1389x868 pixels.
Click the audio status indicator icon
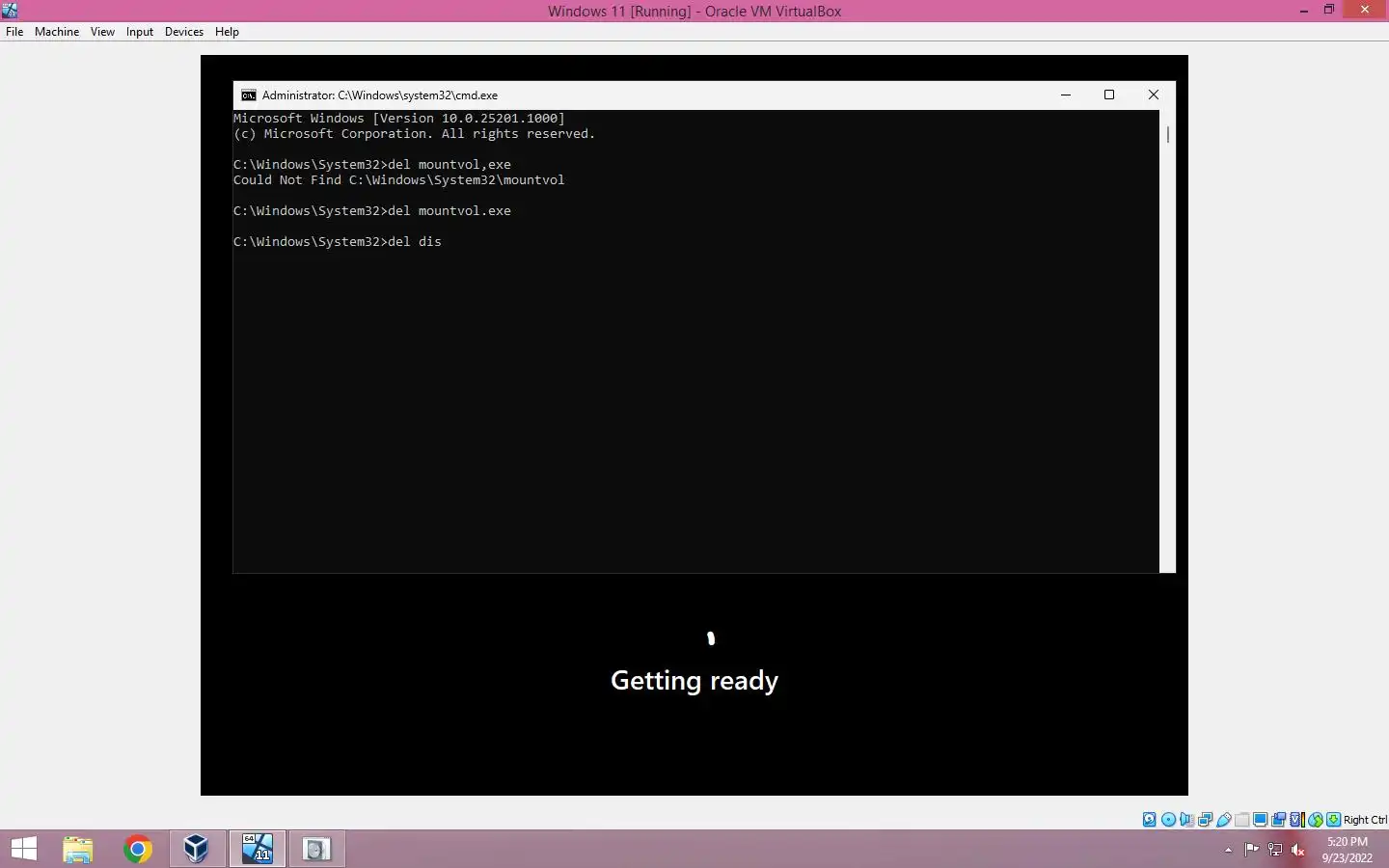coord(1186,820)
